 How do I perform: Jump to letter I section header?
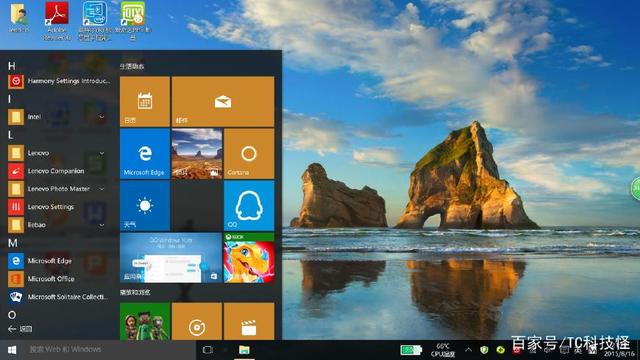click(9, 99)
